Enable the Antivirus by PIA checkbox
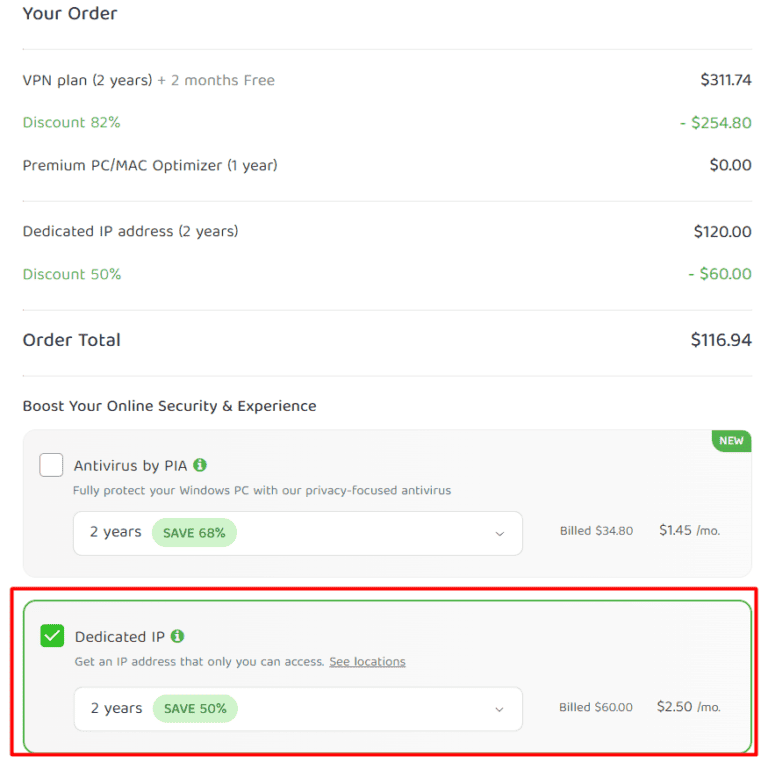Image resolution: width=768 pixels, height=763 pixels. (51, 465)
